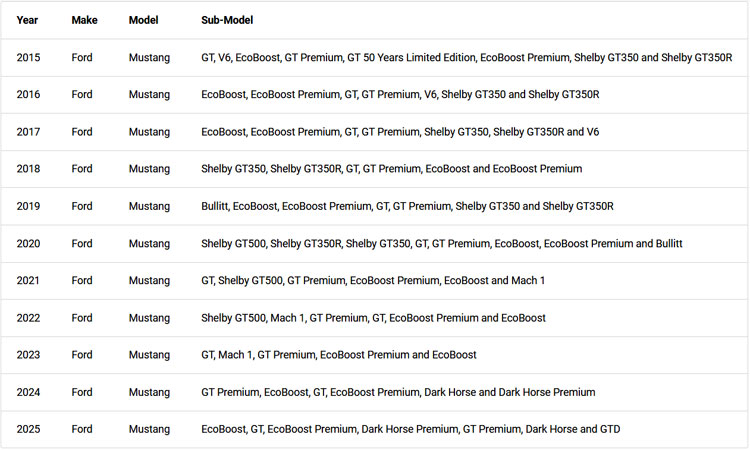Click the 2025 year cell
This screenshot has height=450, width=750.
(x=28, y=429)
